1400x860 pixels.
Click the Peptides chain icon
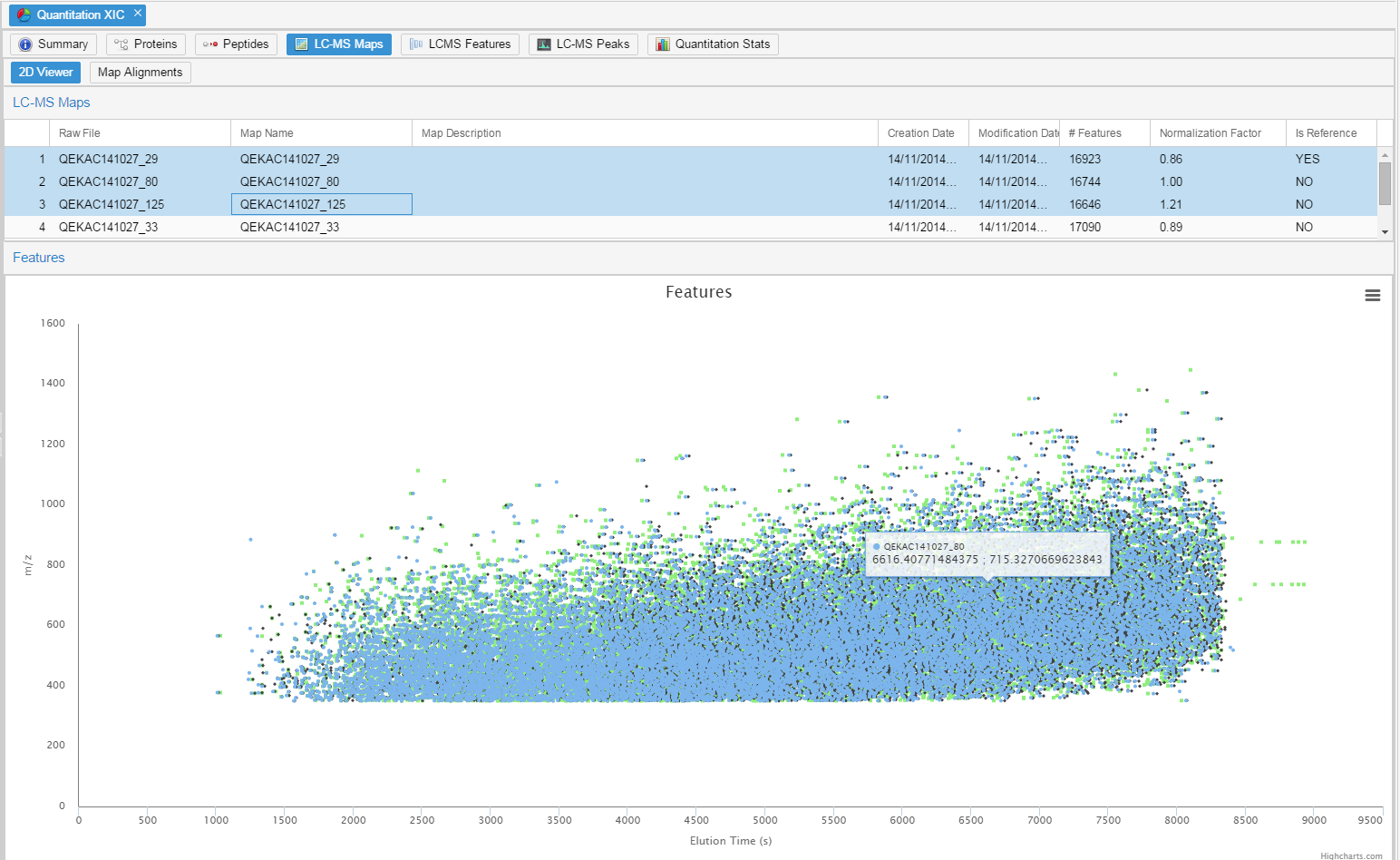tap(210, 44)
